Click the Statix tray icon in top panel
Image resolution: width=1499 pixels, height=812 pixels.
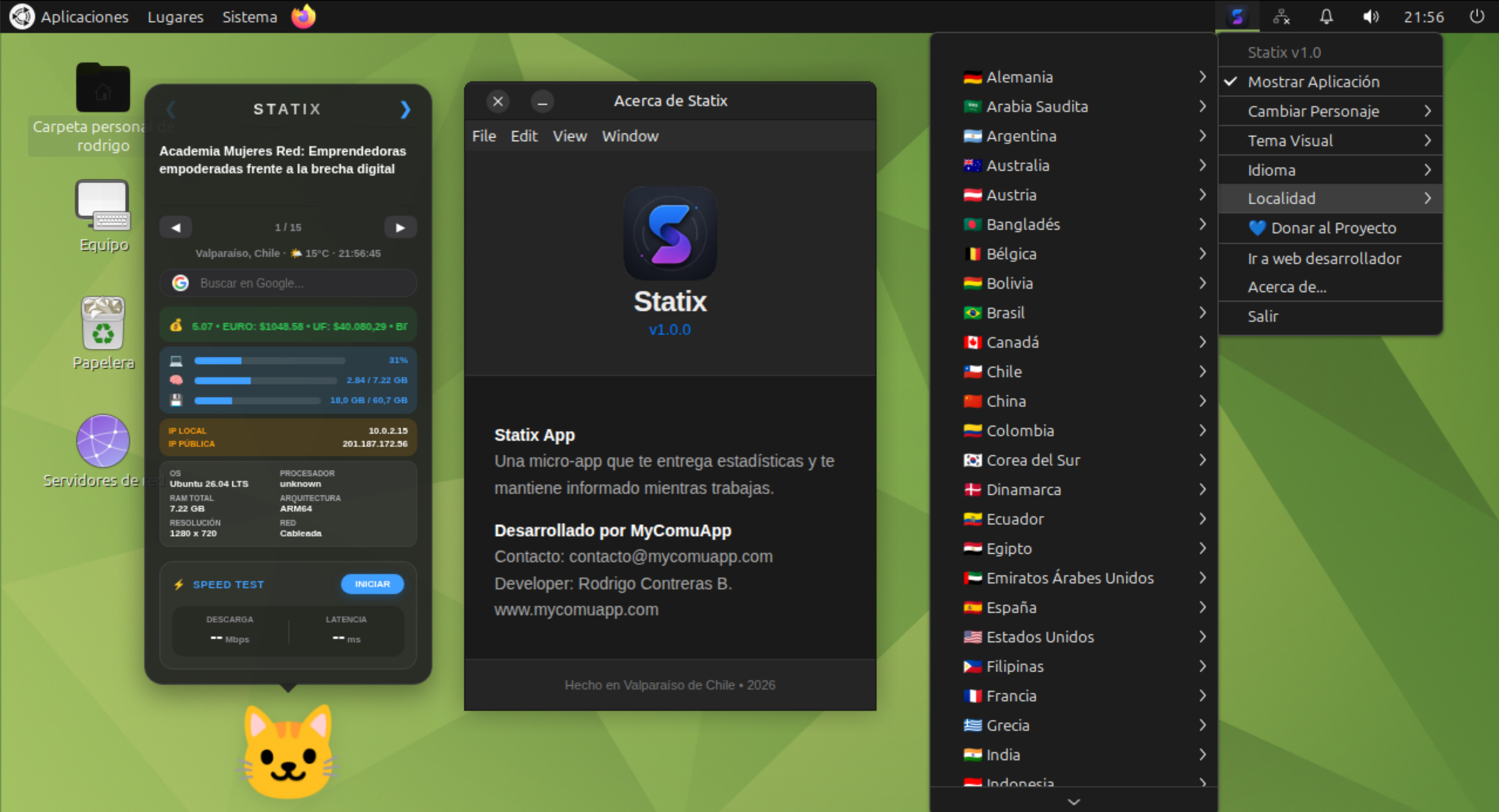(x=1237, y=16)
